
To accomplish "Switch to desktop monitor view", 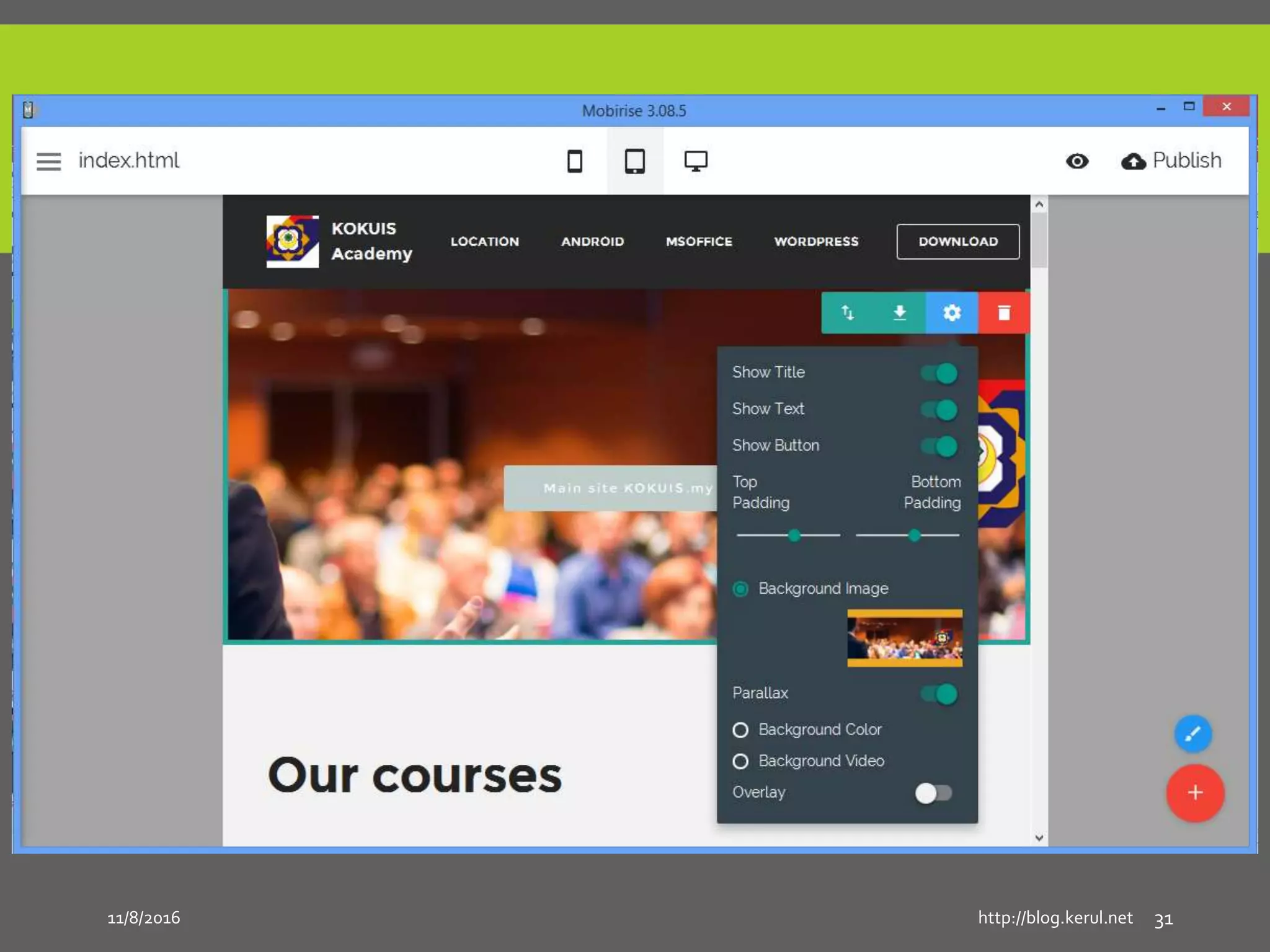I will (695, 161).
